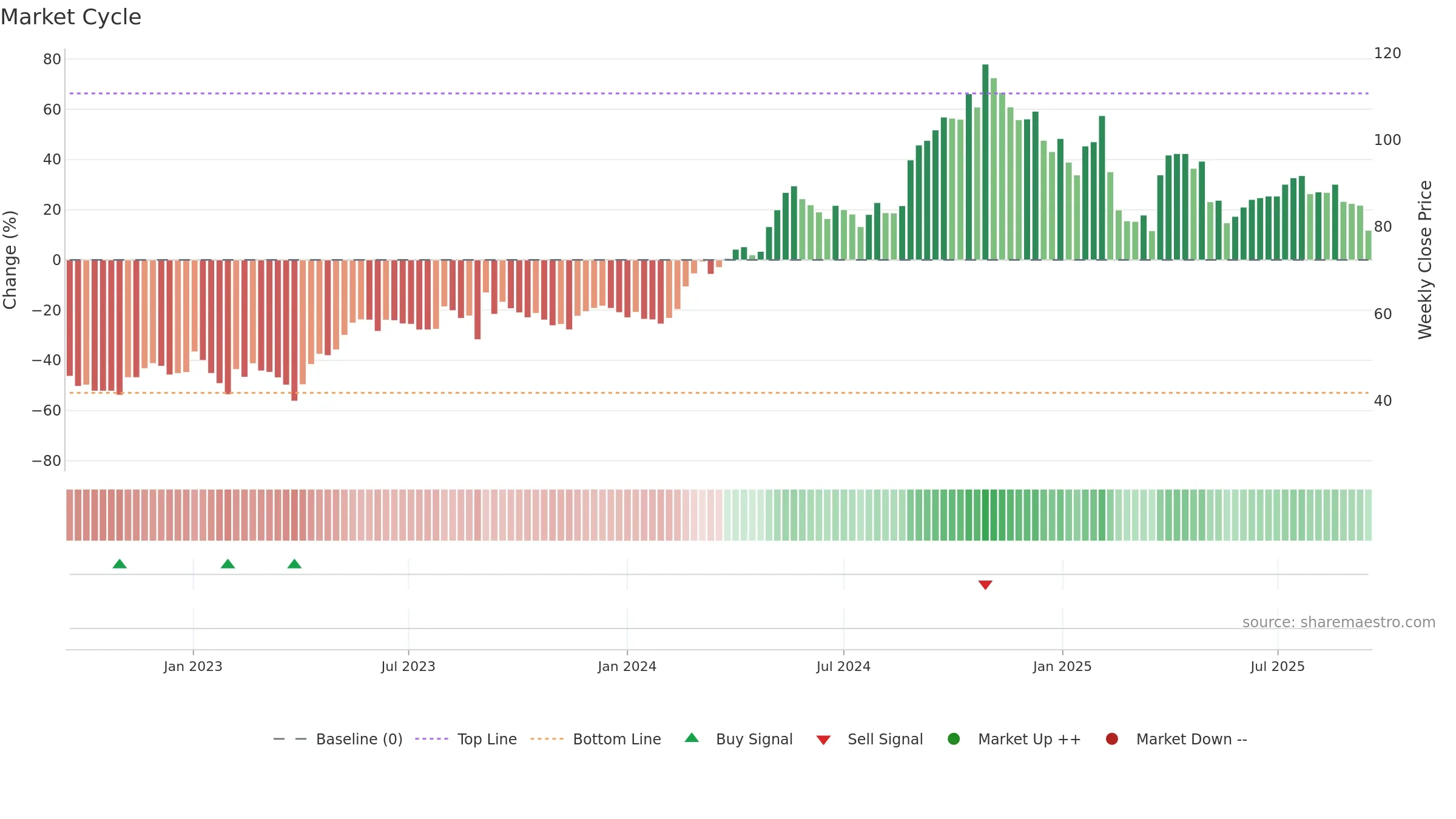
Task: Click the orange dotted Bottom Line legend swatch
Action: click(547, 739)
